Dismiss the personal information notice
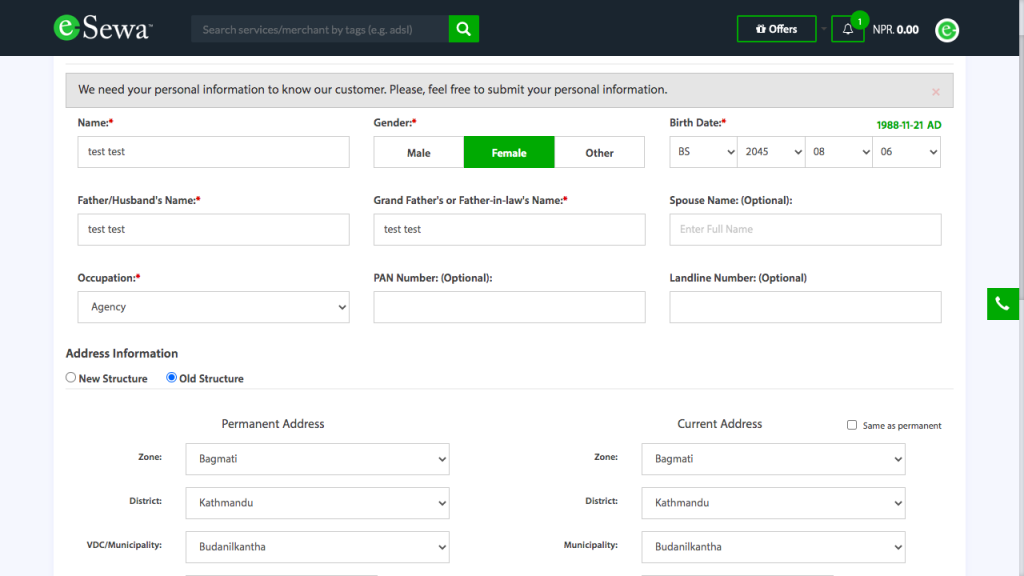This screenshot has width=1024, height=576. click(x=936, y=91)
